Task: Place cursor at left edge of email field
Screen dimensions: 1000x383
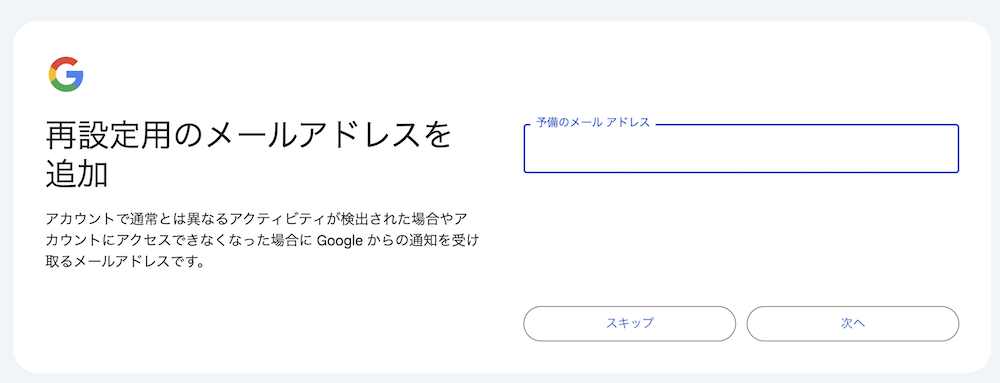Action: coord(531,148)
